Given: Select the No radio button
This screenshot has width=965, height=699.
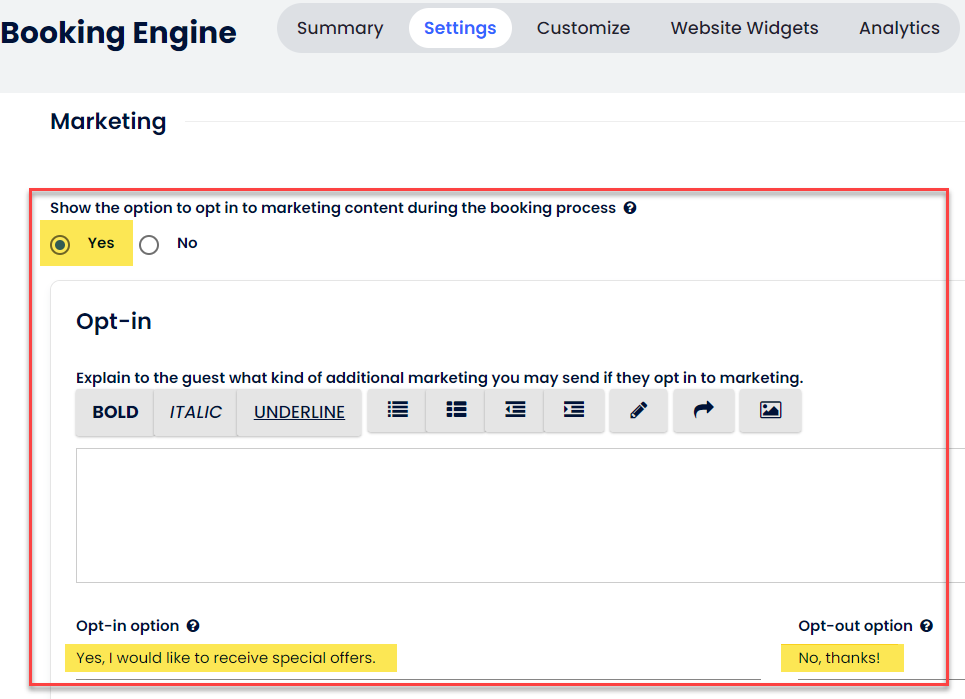Looking at the screenshot, I should (149, 245).
